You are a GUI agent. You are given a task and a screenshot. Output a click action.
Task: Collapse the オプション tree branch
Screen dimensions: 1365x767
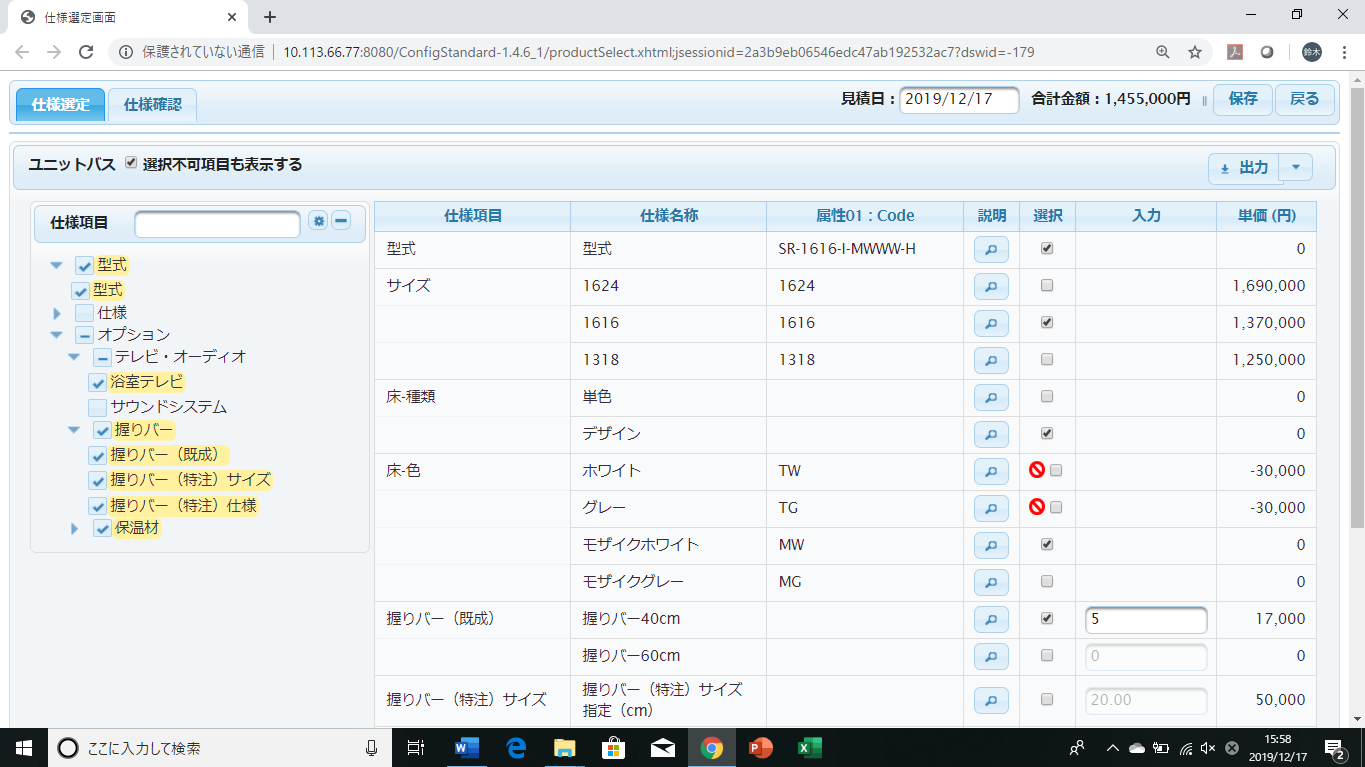(x=57, y=334)
